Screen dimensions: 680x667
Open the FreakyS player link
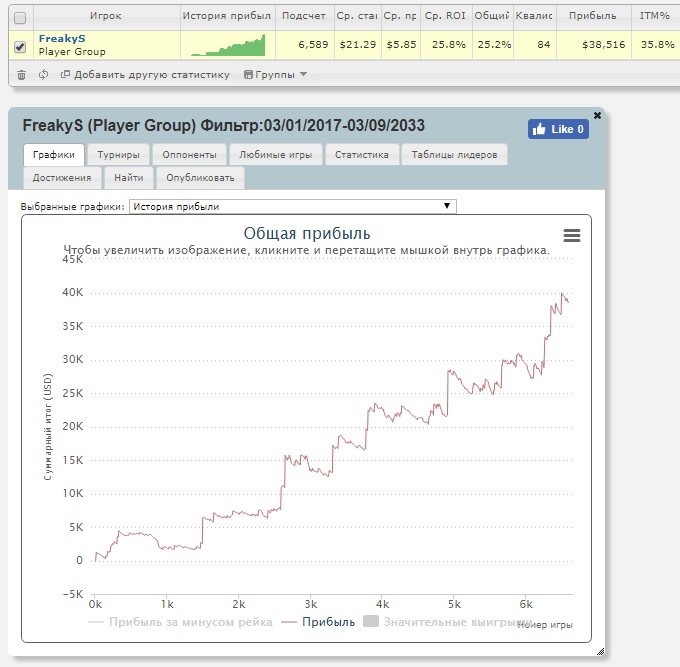62,39
